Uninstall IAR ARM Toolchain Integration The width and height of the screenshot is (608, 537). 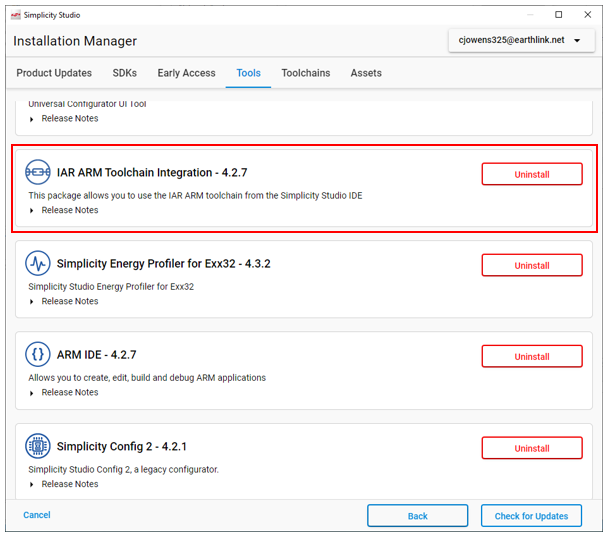pos(532,174)
